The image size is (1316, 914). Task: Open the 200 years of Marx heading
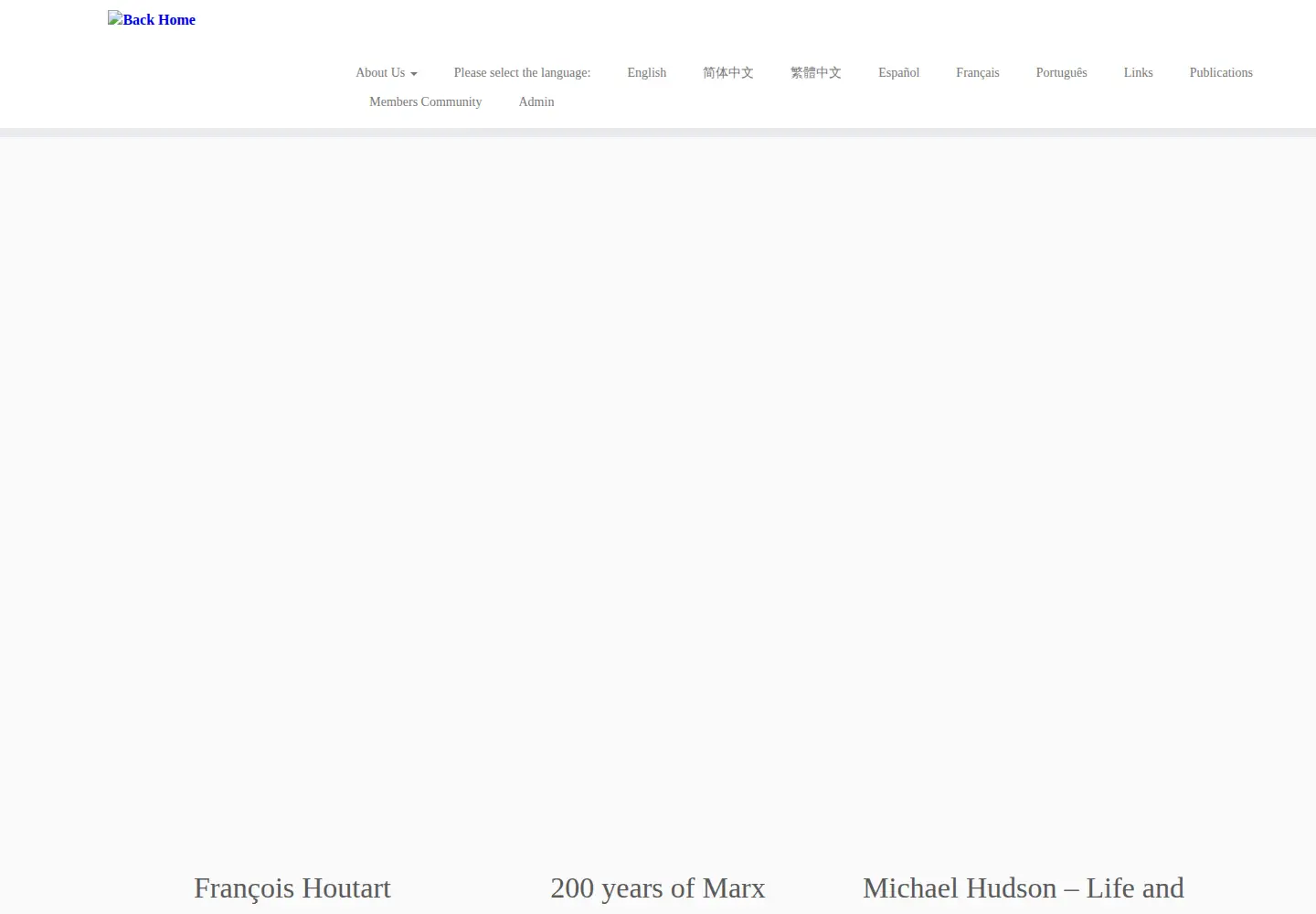(658, 888)
